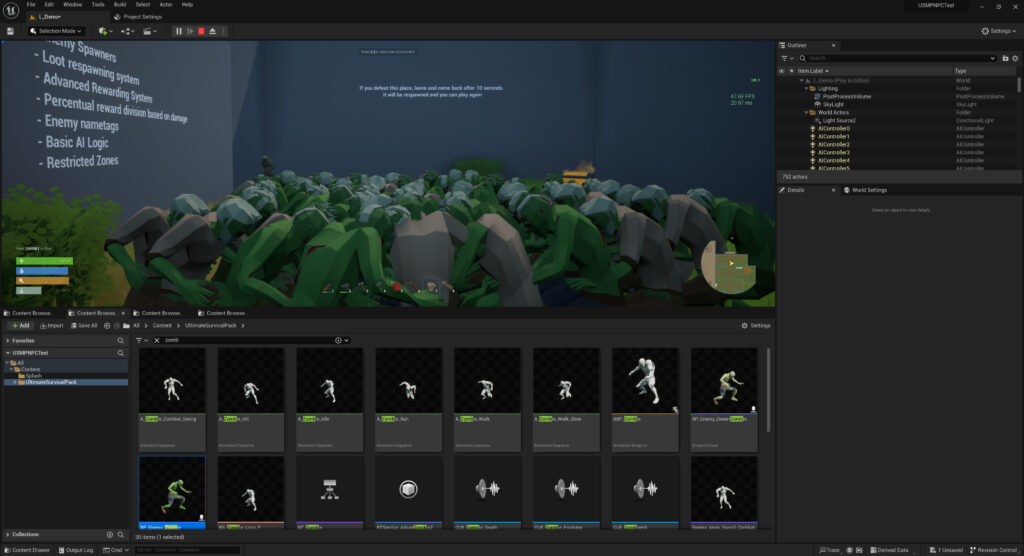Select the Details panel tab

pos(795,190)
